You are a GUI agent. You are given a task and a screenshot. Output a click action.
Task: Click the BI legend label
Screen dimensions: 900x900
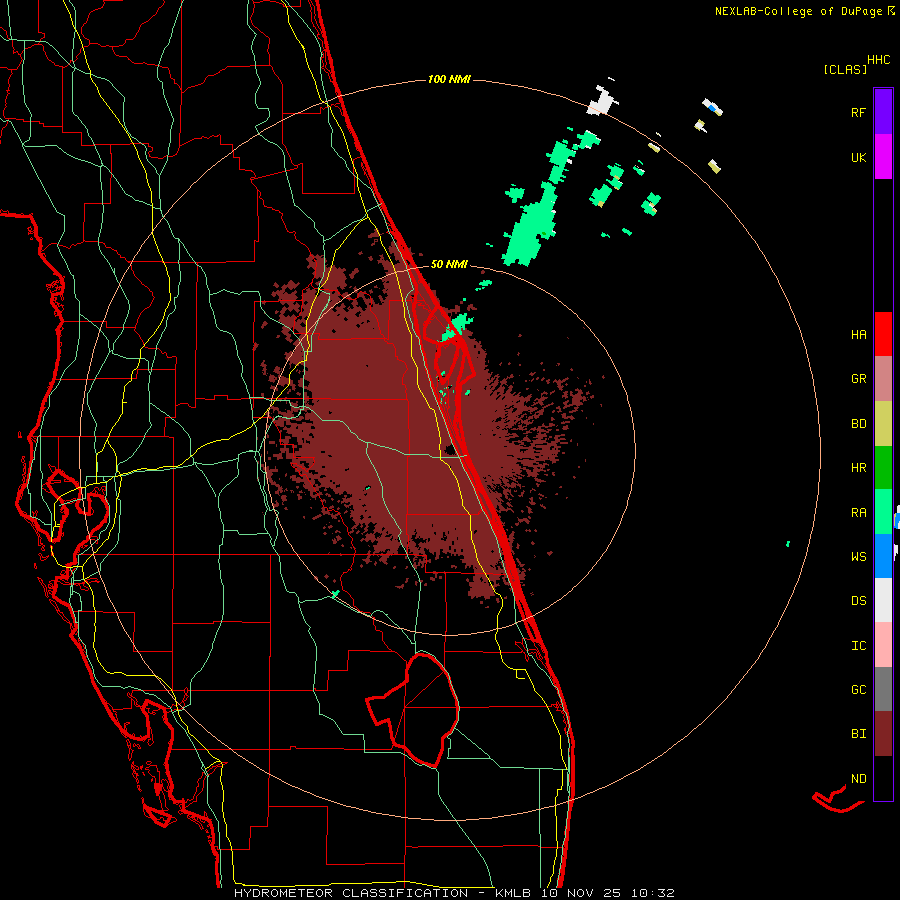pyautogui.click(x=859, y=734)
